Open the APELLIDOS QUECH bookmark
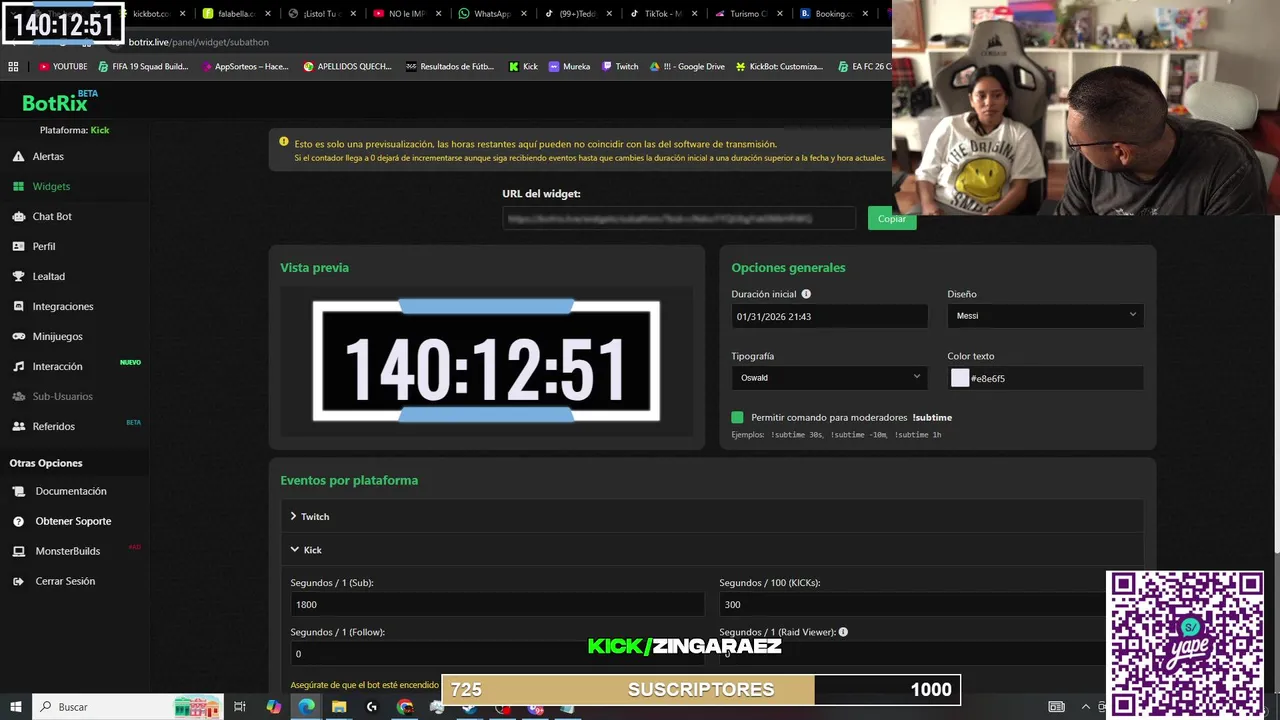Image resolution: width=1280 pixels, height=720 pixels. pos(347,66)
